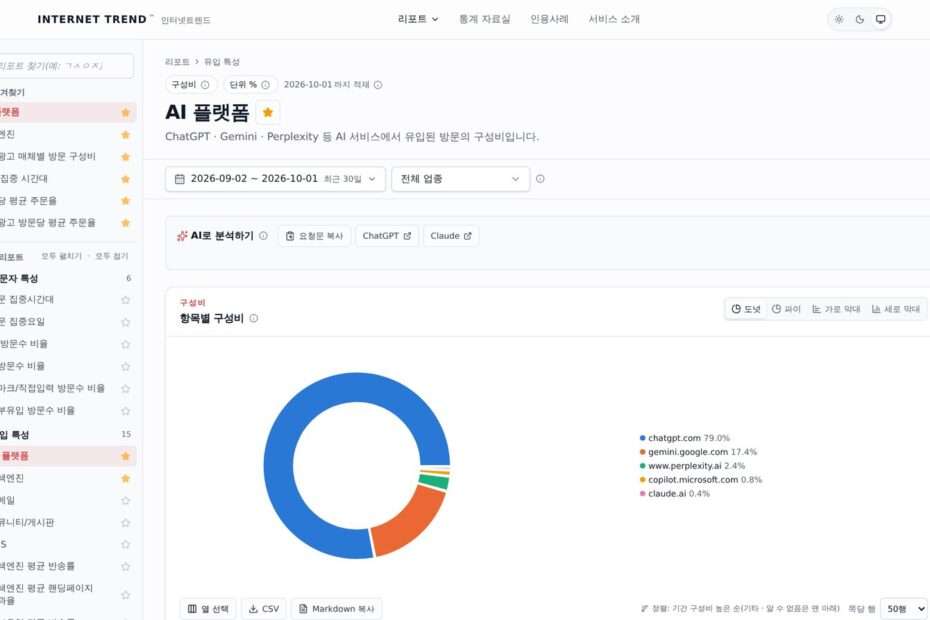The width and height of the screenshot is (930, 620).
Task: Favorite 뮤니티/게시판 report star
Action: pos(125,522)
